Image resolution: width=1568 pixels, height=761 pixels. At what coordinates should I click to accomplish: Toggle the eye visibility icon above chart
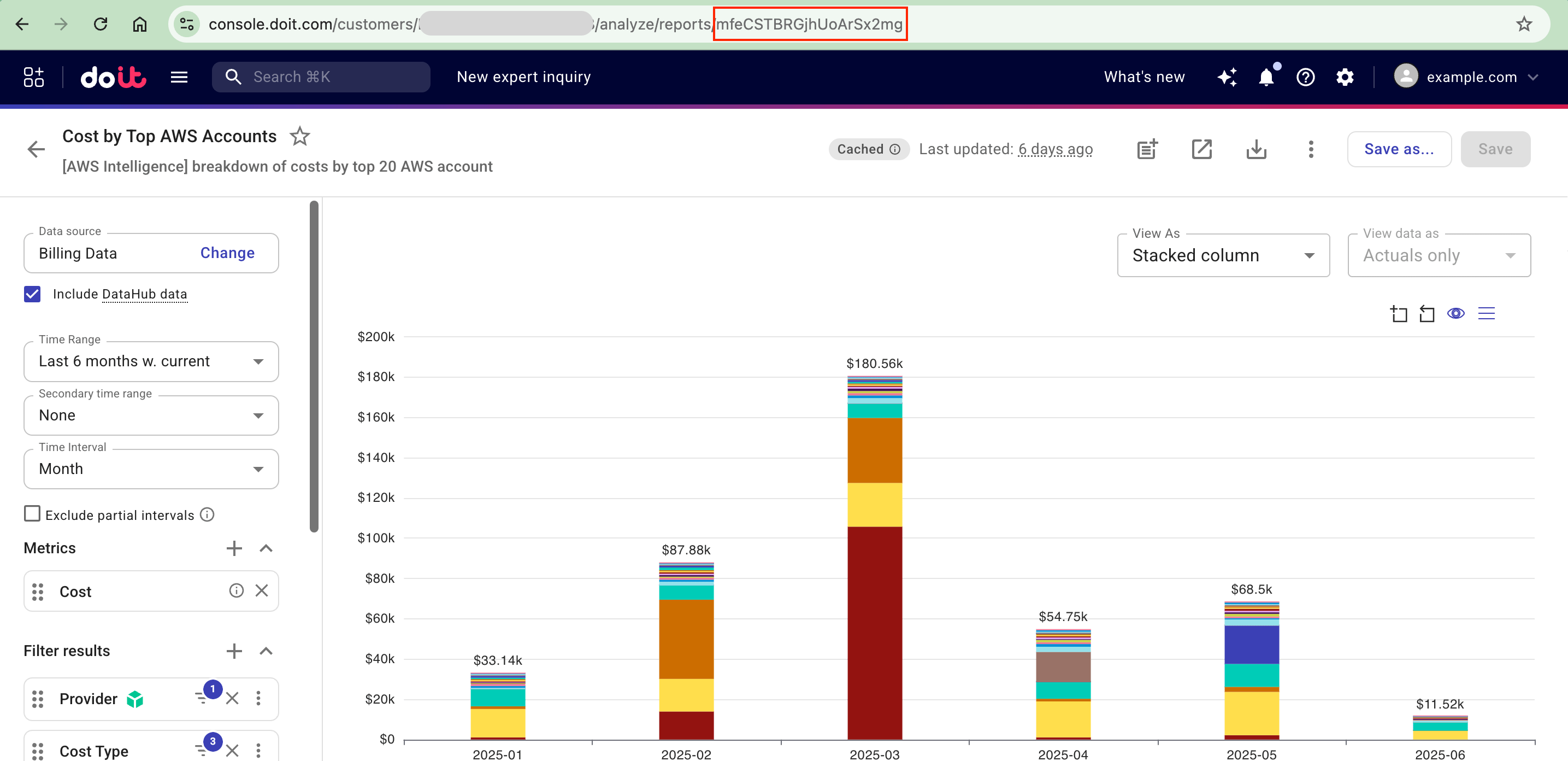1455,314
